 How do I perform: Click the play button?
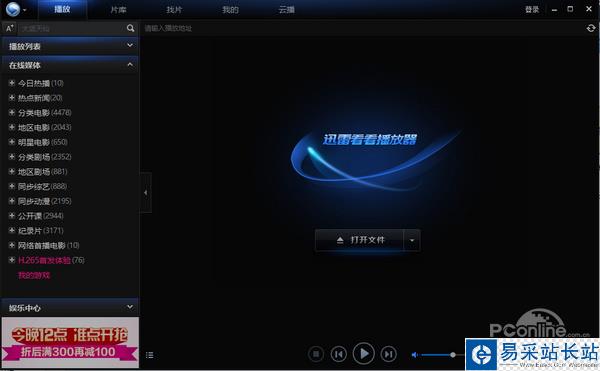point(364,353)
